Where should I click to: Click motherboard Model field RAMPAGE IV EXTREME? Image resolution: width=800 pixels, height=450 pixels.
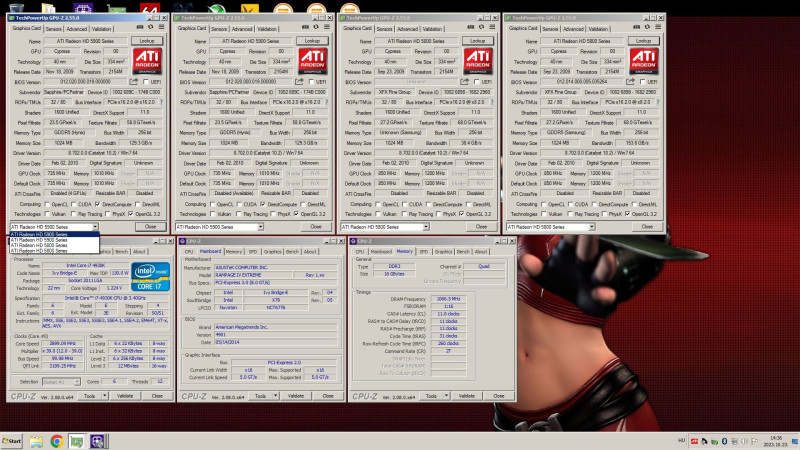click(x=253, y=275)
